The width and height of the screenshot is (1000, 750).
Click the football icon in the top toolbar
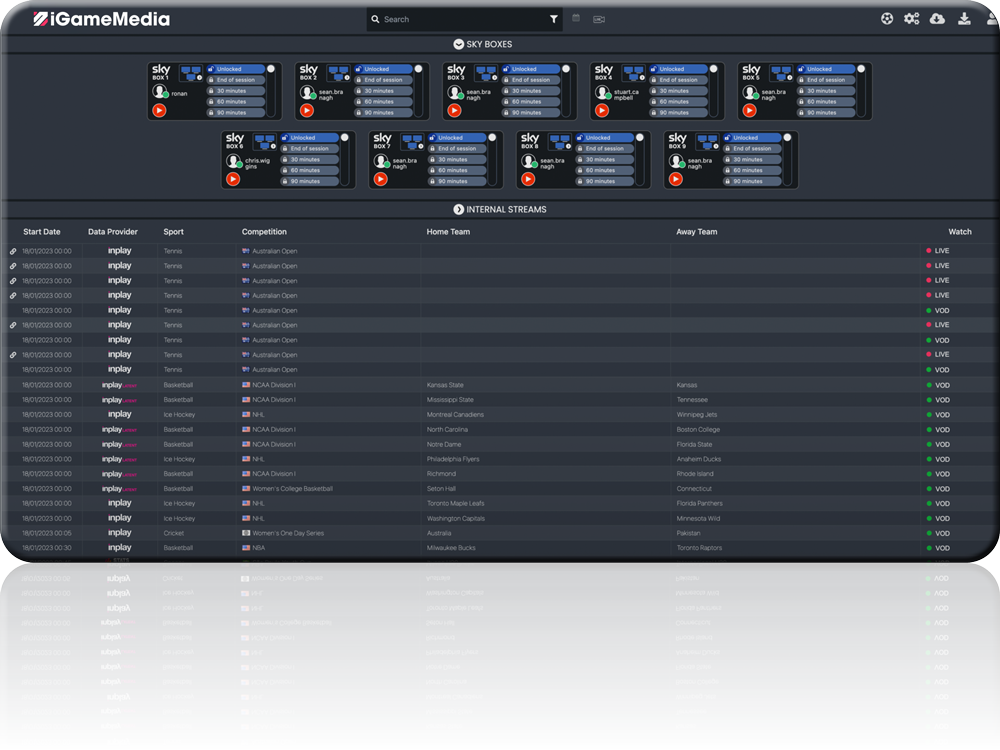click(x=887, y=18)
